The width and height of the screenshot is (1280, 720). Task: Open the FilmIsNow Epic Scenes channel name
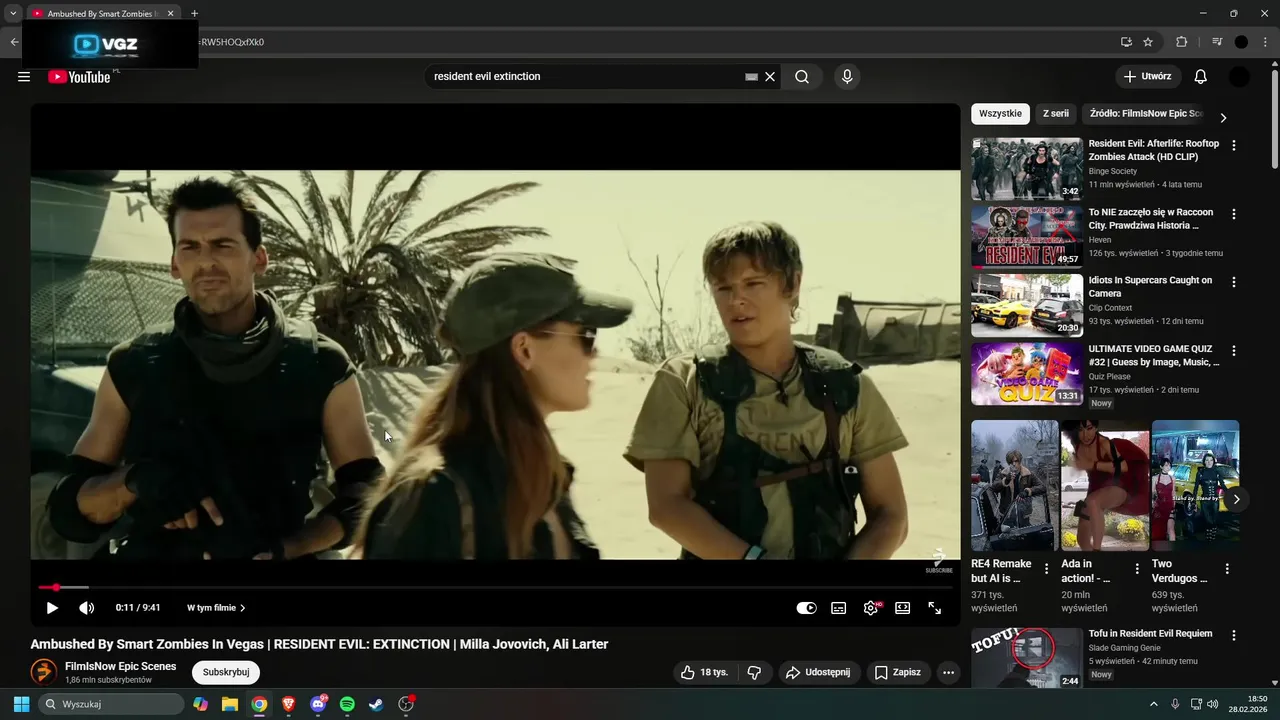(120, 666)
